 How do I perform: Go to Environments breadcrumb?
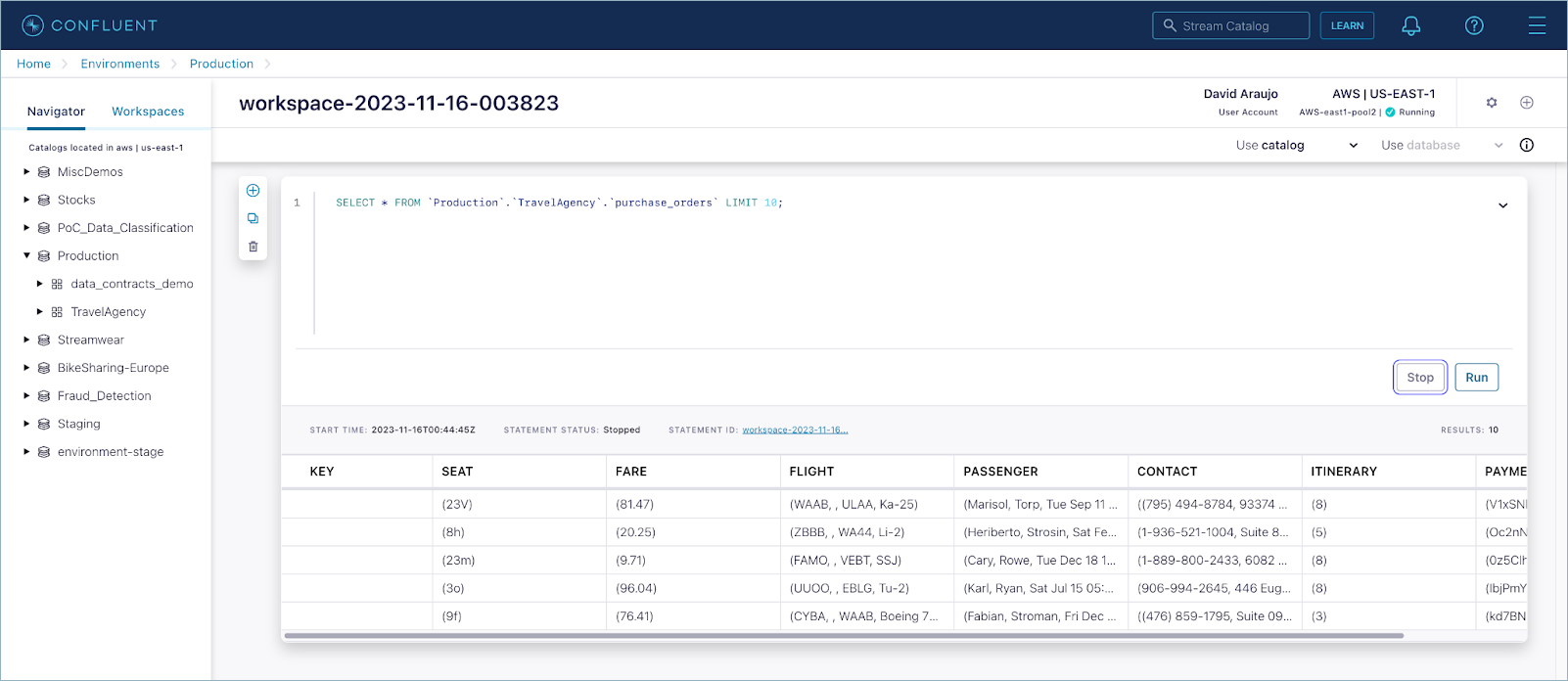(x=119, y=64)
